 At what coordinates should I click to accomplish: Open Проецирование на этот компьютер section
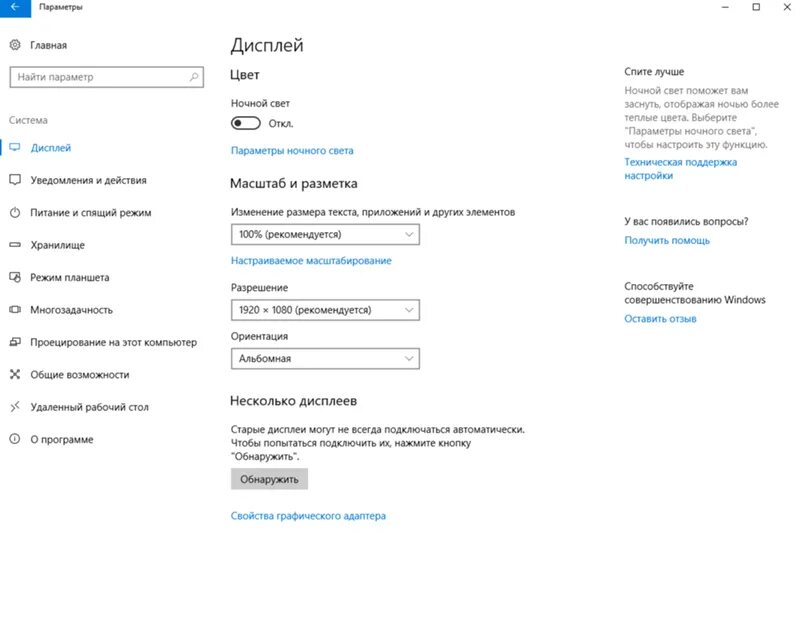[x=113, y=342]
